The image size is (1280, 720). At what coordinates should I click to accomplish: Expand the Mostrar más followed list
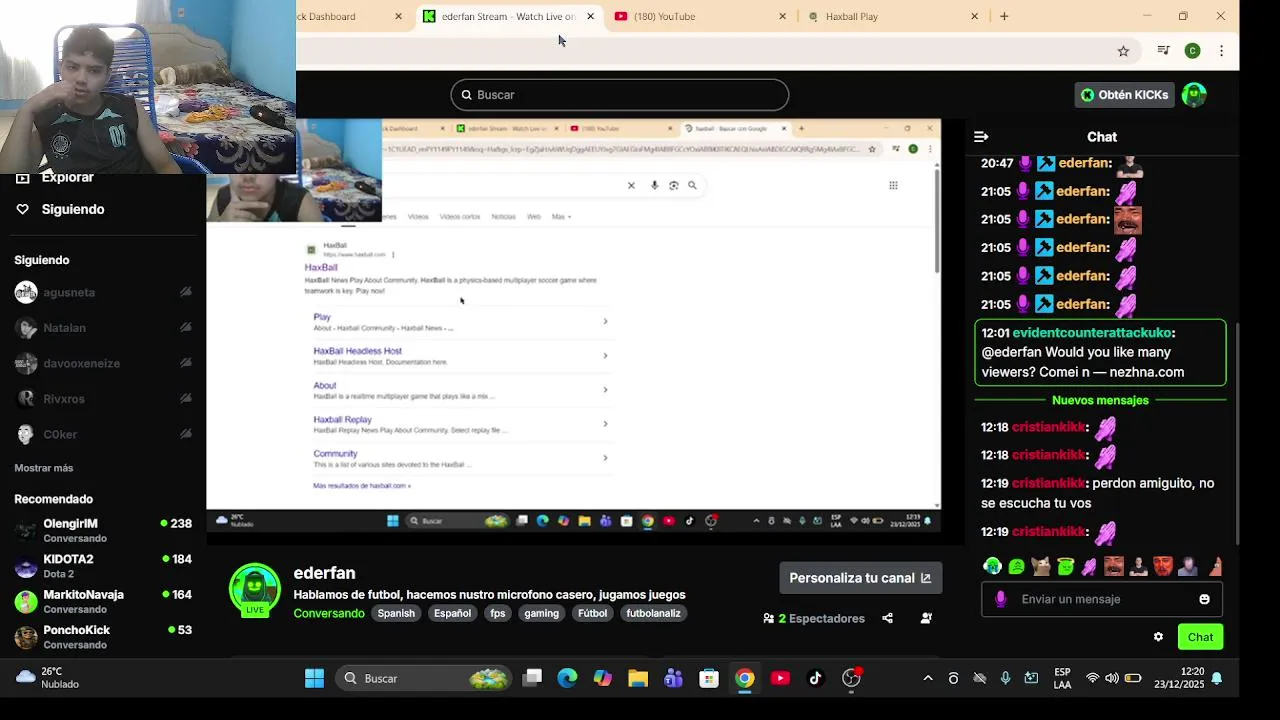point(44,468)
